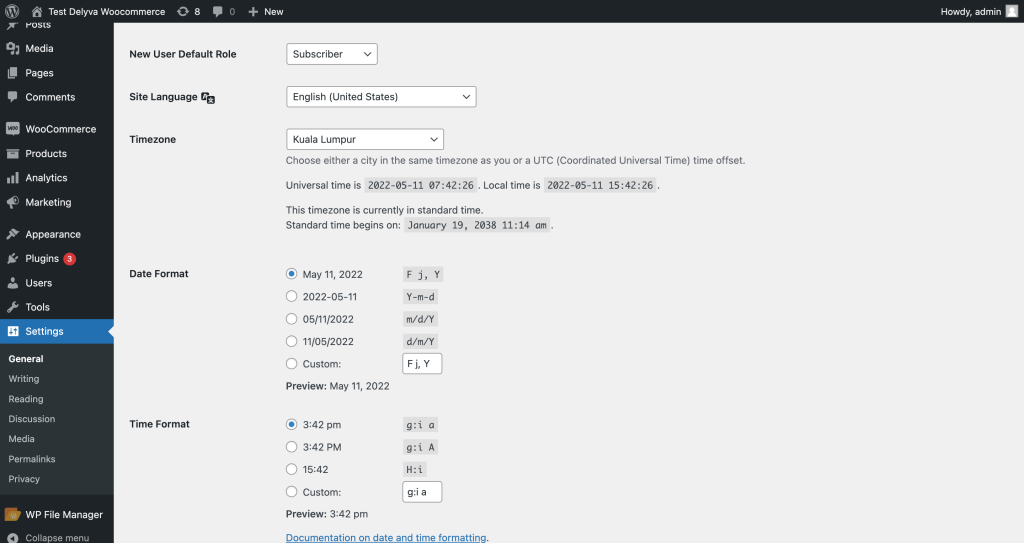The height and width of the screenshot is (543, 1024).
Task: Open documentation on date and time formatting
Action: tap(386, 538)
